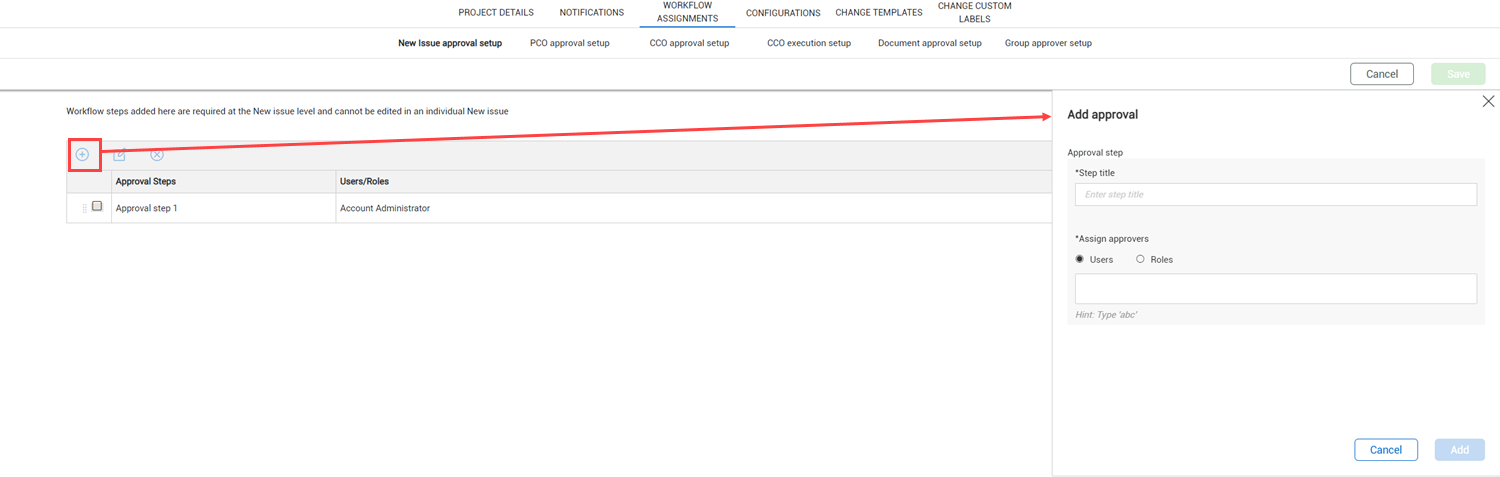Select New issue approval setup
Viewport: 1500px width, 477px height.
(450, 43)
